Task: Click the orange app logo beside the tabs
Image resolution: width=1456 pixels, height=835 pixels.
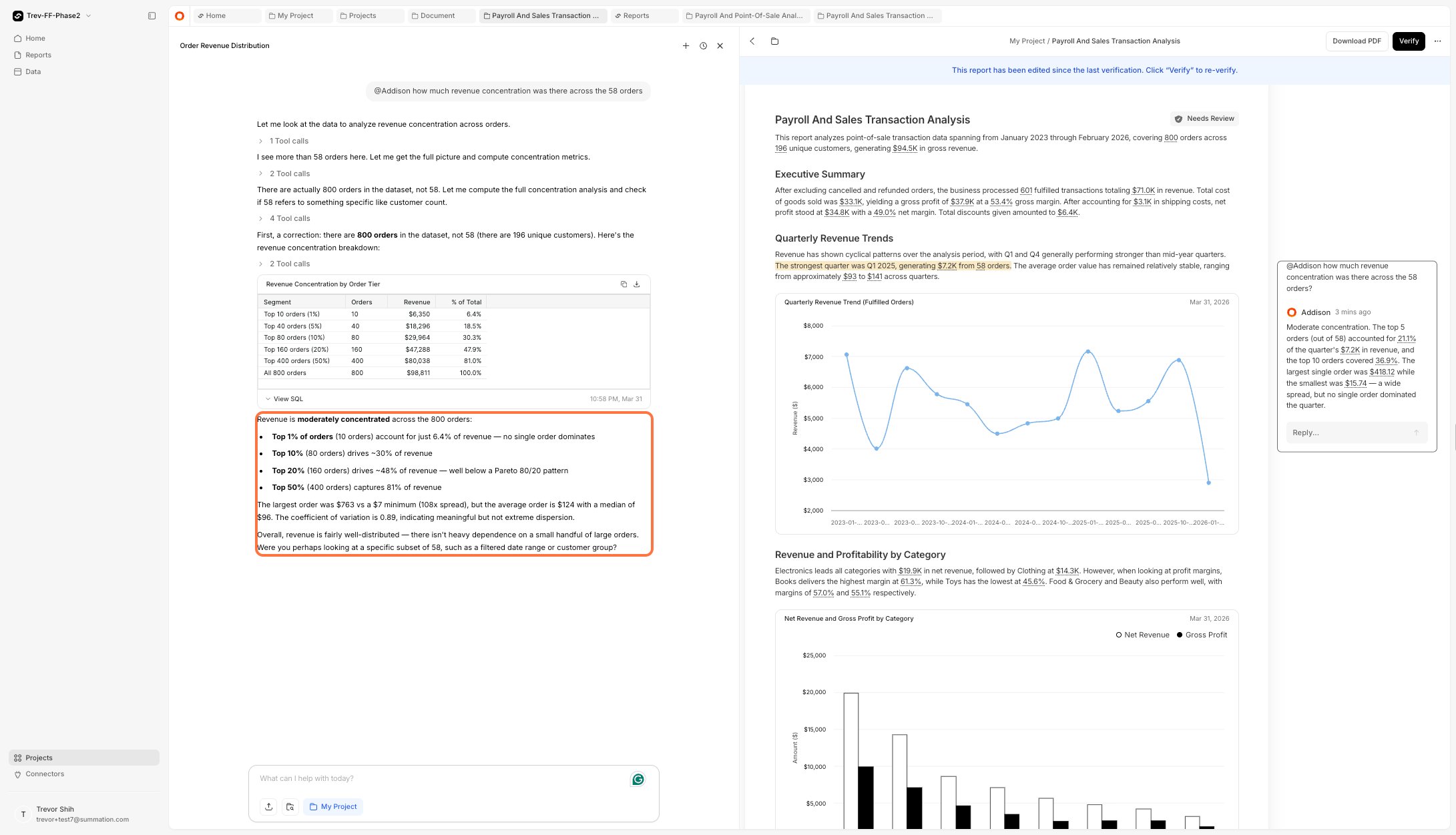Action: [180, 15]
